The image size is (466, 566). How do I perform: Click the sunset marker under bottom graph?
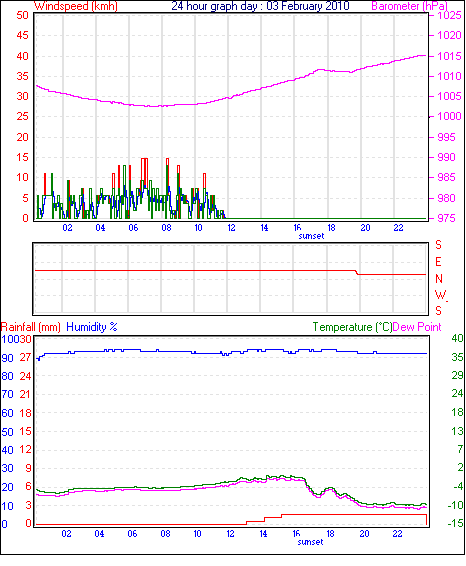point(310,542)
